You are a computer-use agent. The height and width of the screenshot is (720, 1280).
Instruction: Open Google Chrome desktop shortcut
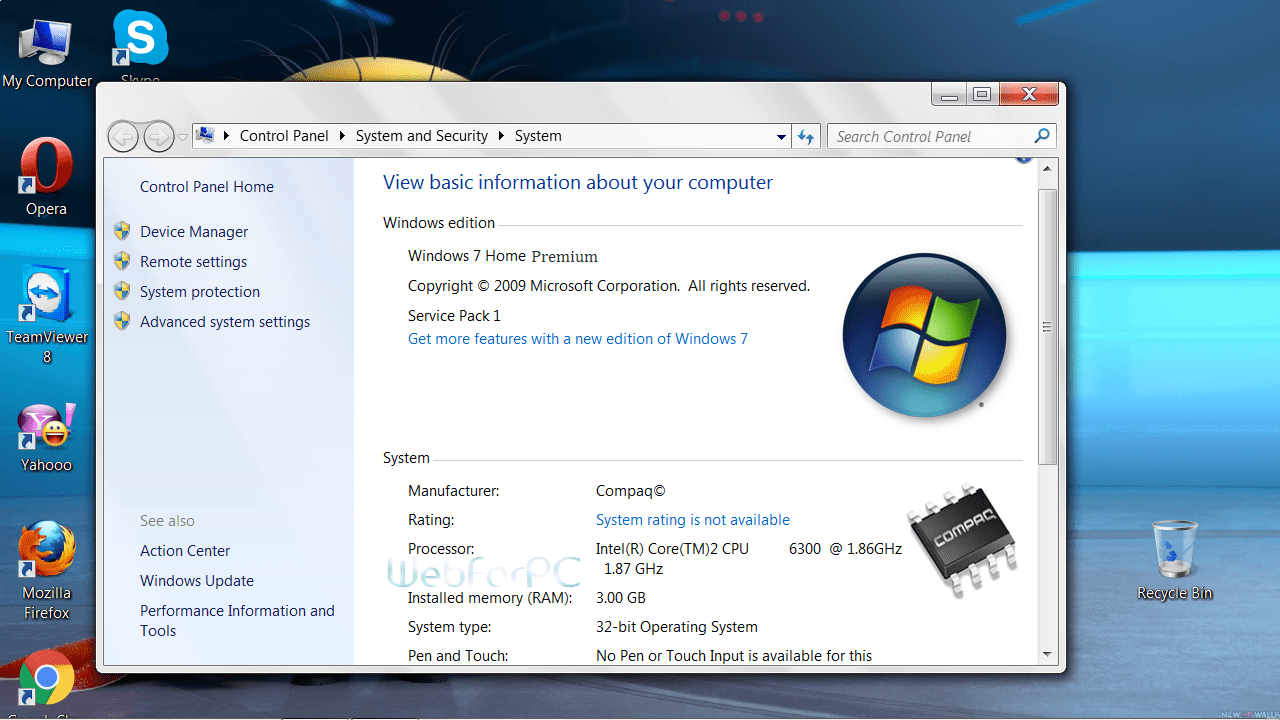46,683
